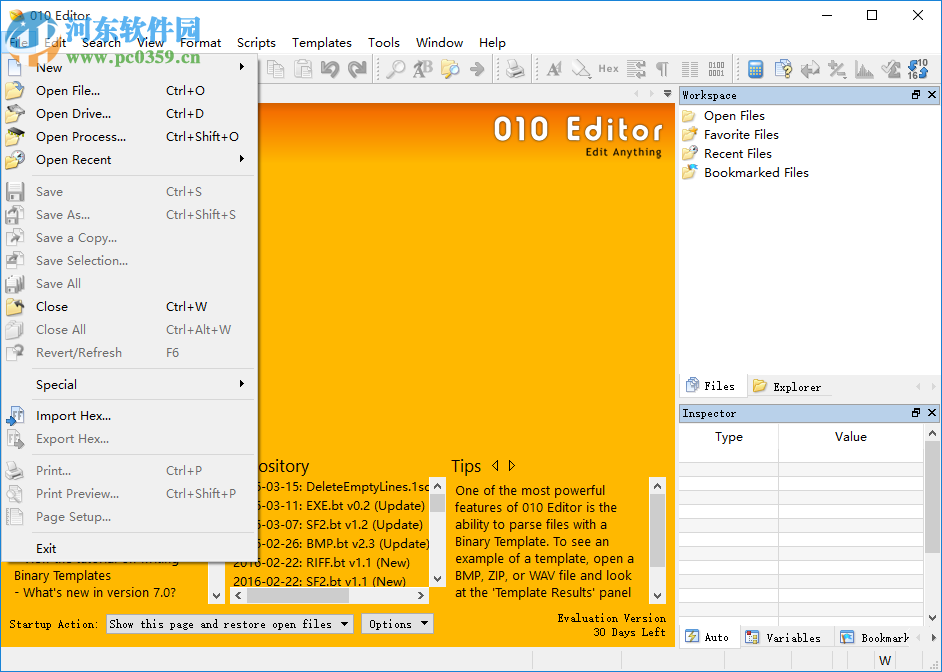Image resolution: width=942 pixels, height=672 pixels.
Task: Close the Workspace panel
Action: click(x=932, y=95)
